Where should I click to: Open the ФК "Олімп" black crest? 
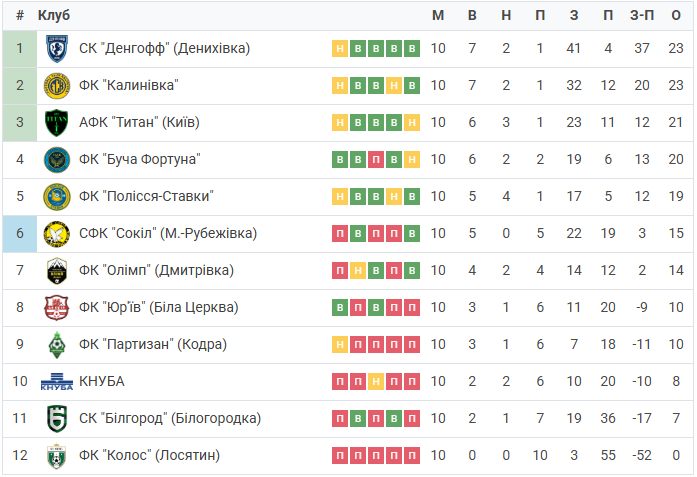(56, 271)
